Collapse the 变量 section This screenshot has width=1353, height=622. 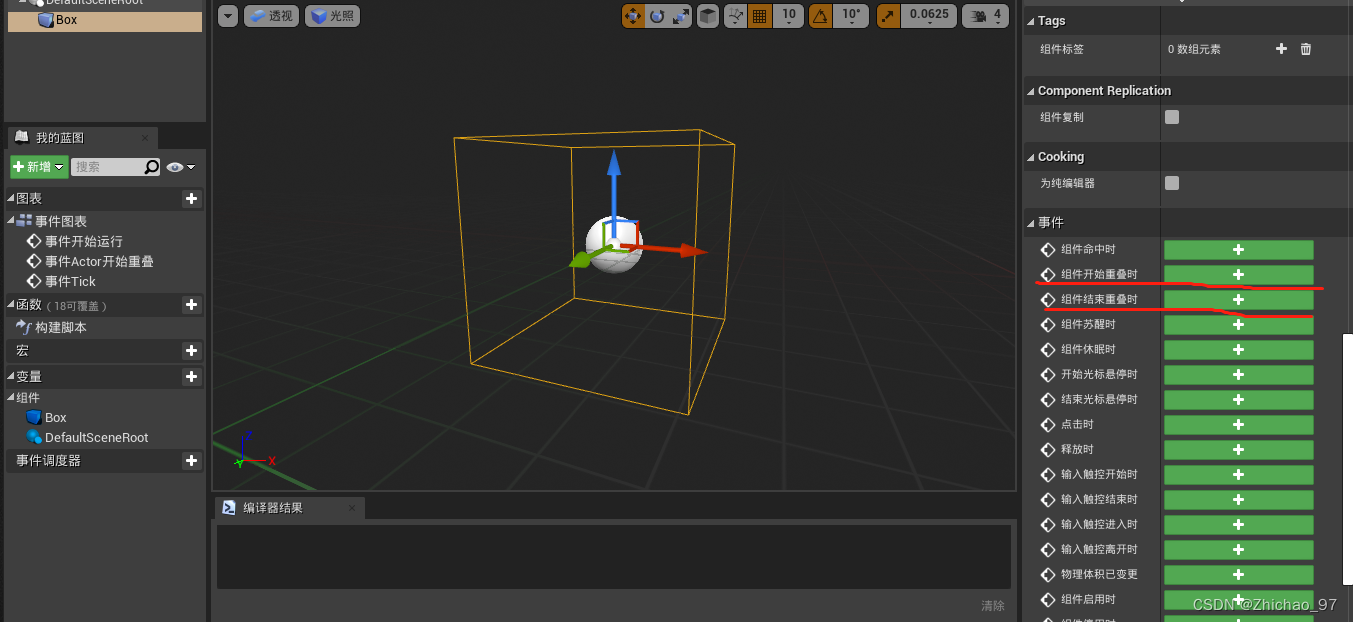point(11,377)
